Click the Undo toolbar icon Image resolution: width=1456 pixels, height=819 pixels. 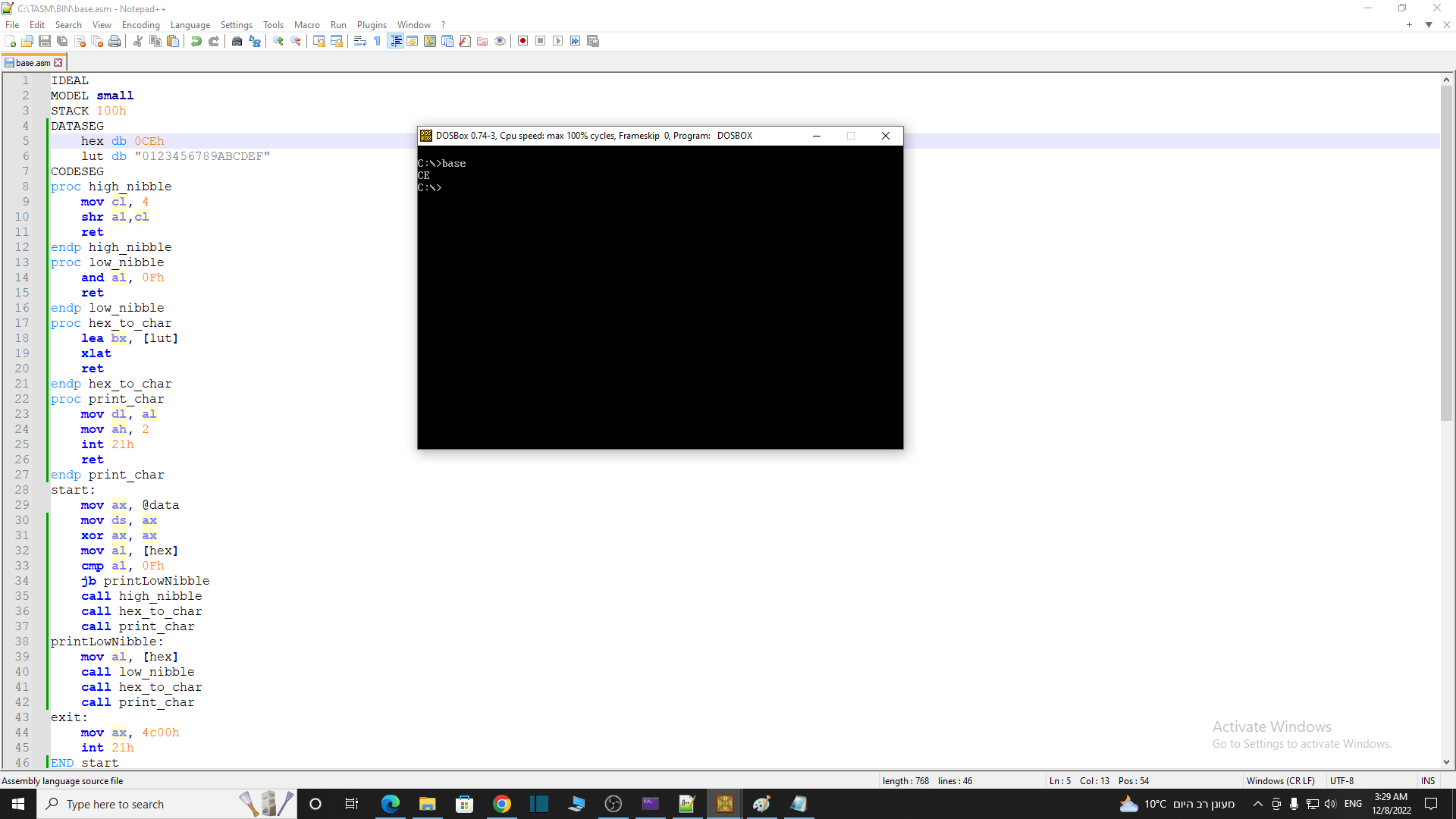[196, 41]
